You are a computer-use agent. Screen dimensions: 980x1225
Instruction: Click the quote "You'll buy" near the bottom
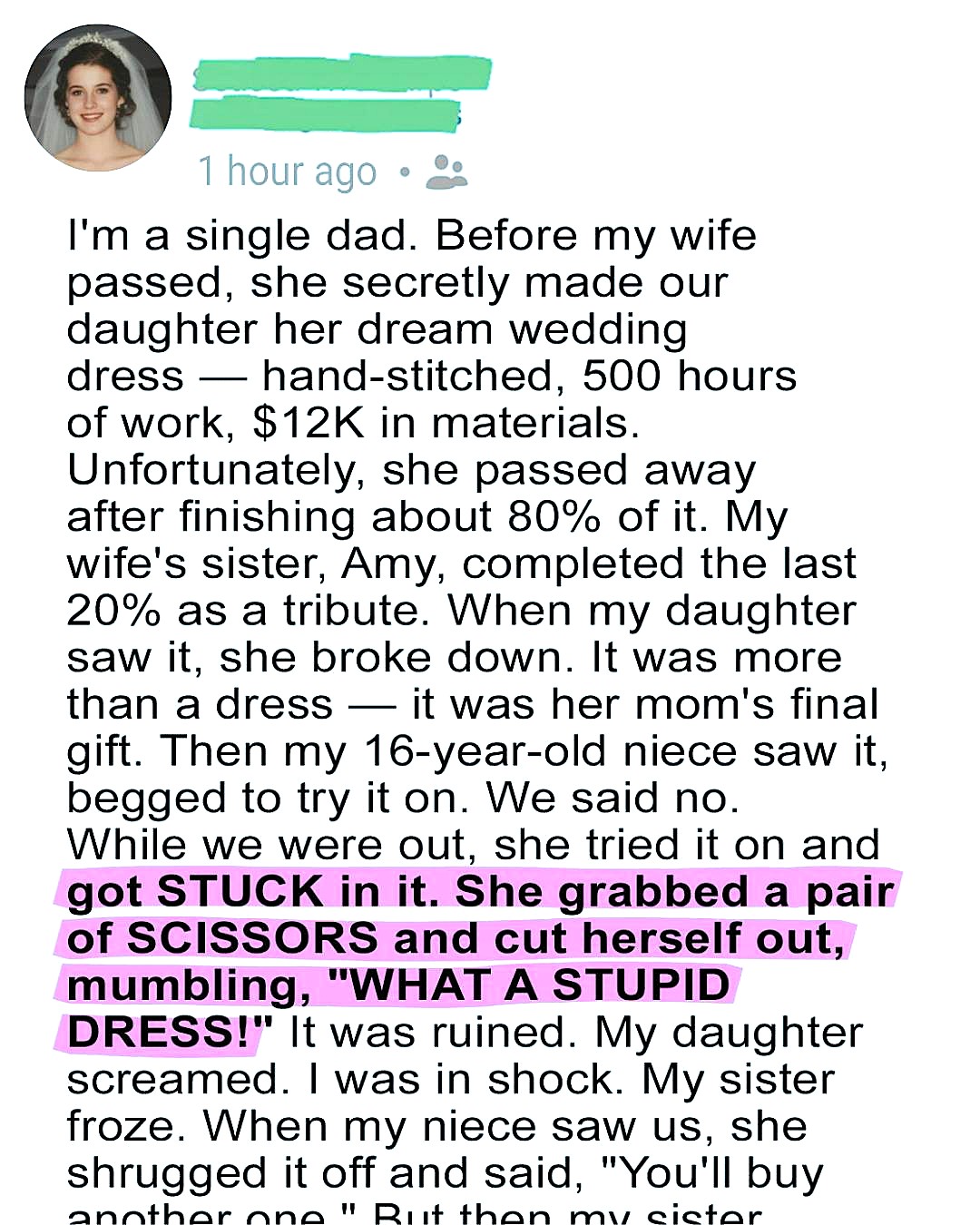[712, 1173]
